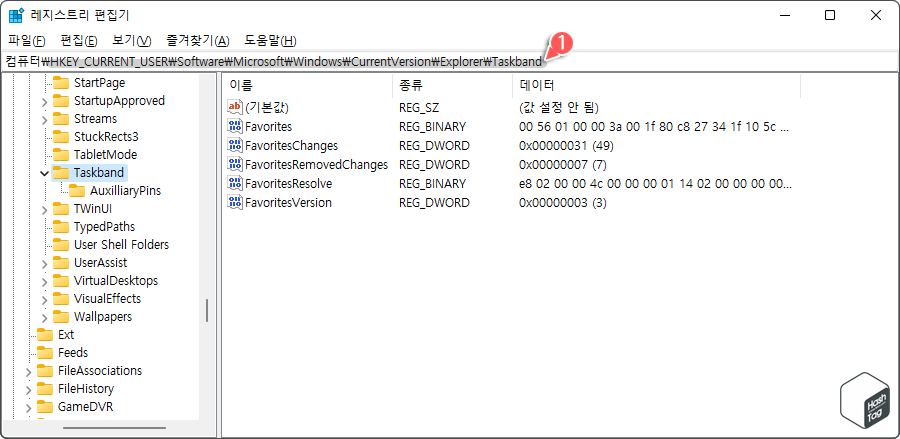900x439 pixels.
Task: Select the StuckRects3 folder icon
Action: [61, 137]
